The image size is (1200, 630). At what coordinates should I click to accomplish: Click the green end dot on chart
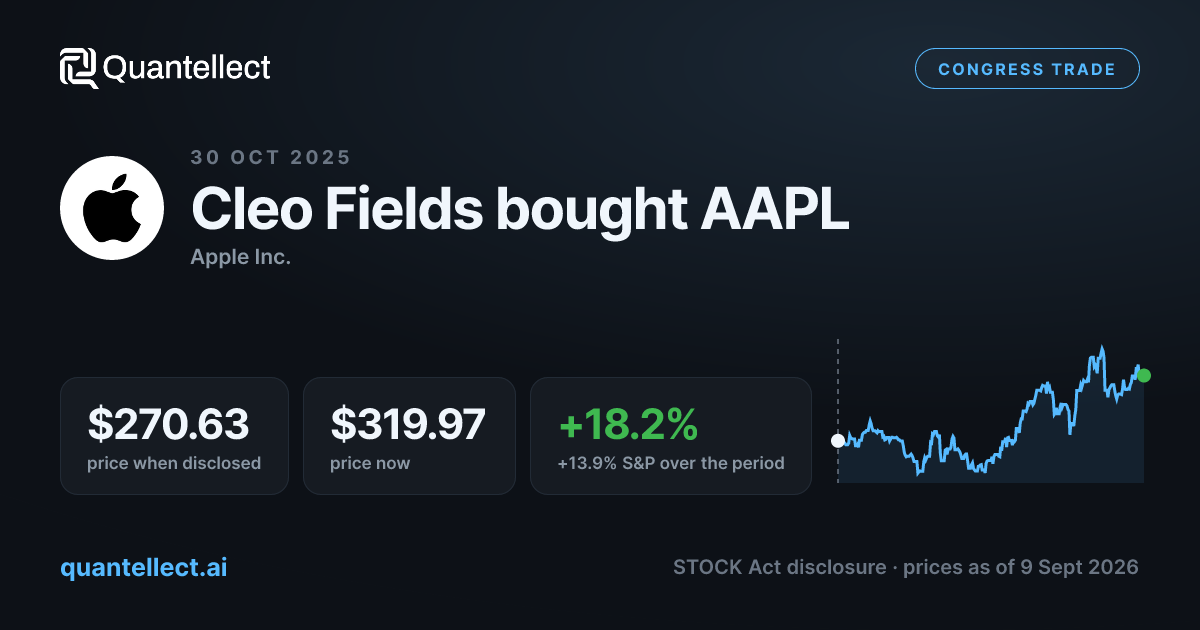1144,376
